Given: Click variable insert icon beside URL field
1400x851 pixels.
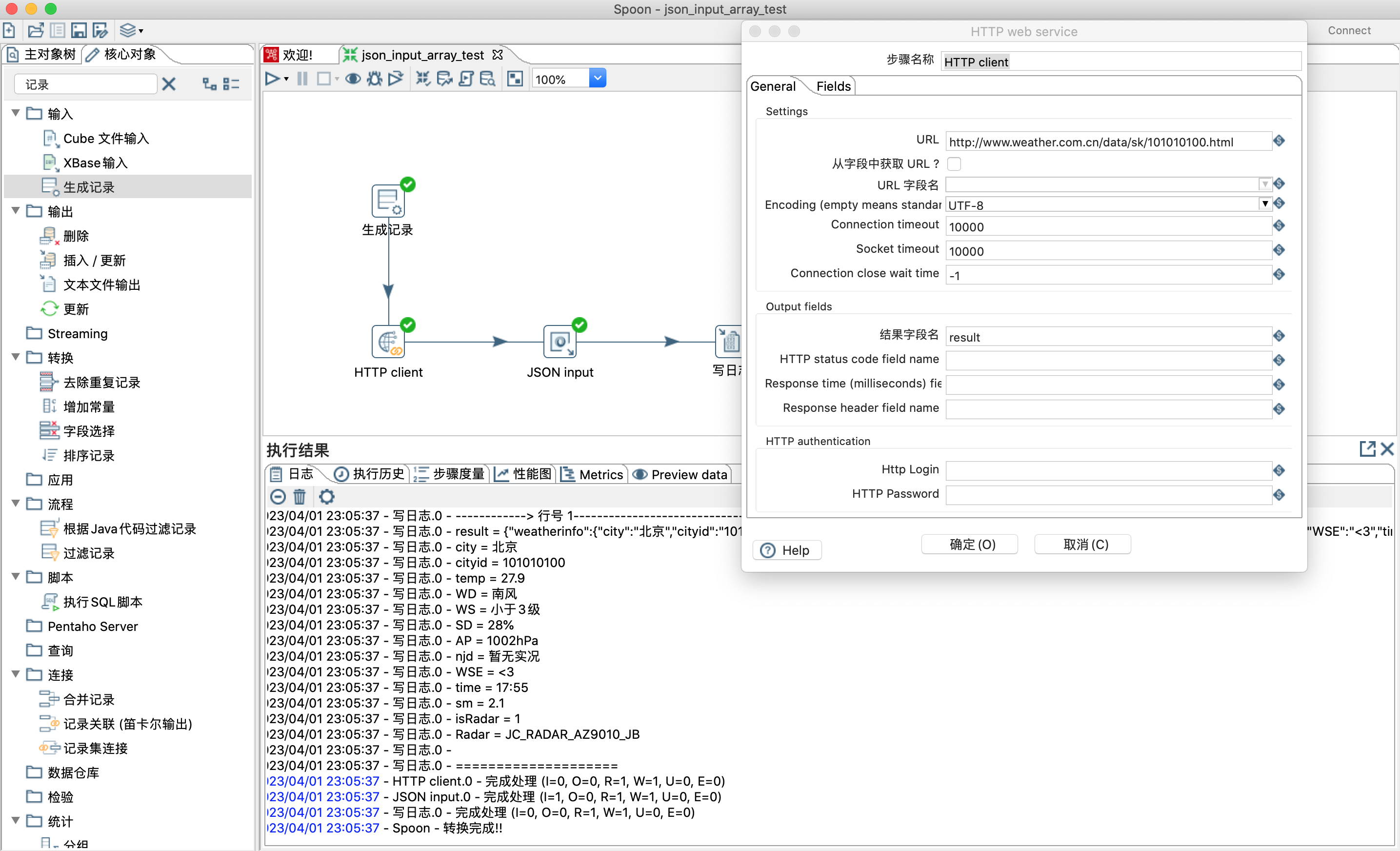Looking at the screenshot, I should point(1279,141).
